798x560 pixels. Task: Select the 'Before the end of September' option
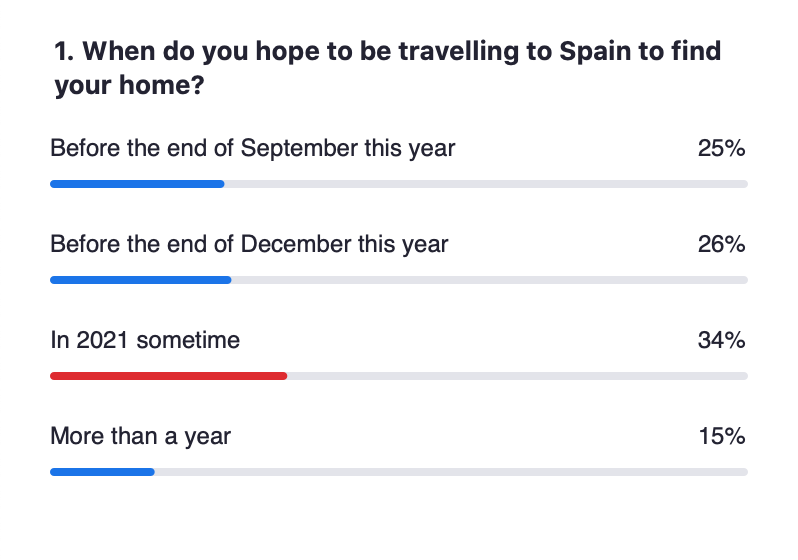coord(252,149)
